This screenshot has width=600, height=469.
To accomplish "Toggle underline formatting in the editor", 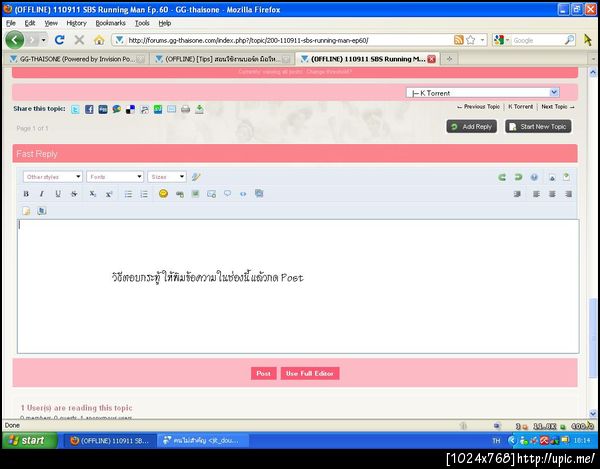I will (x=58, y=194).
